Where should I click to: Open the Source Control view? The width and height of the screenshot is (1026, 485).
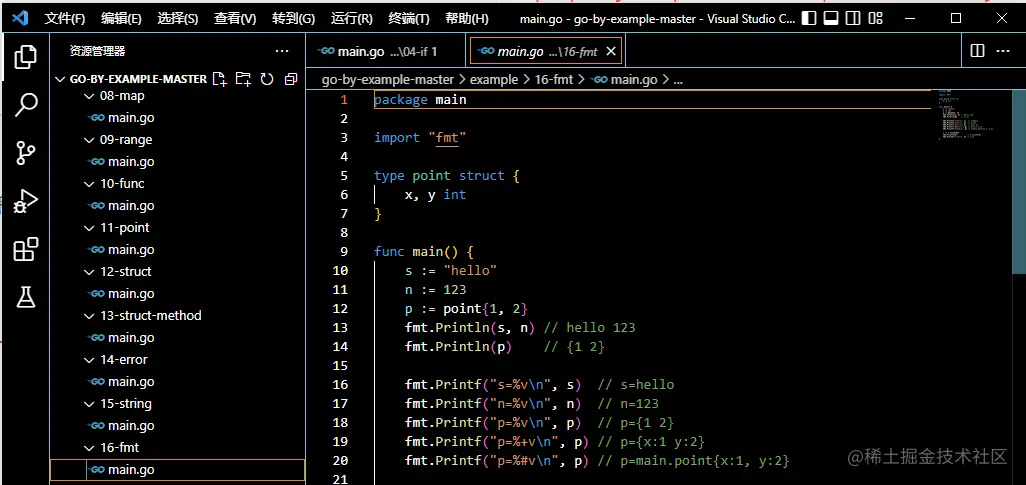pos(26,153)
